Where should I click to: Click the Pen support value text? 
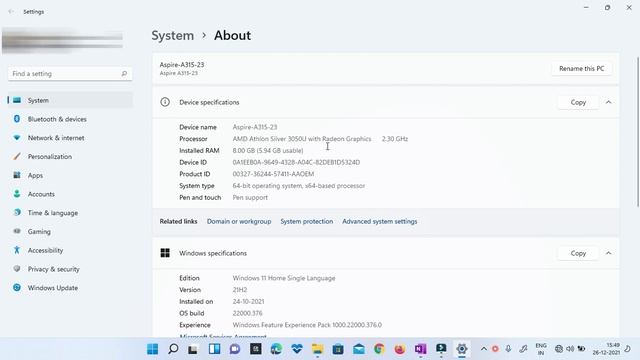(250, 198)
